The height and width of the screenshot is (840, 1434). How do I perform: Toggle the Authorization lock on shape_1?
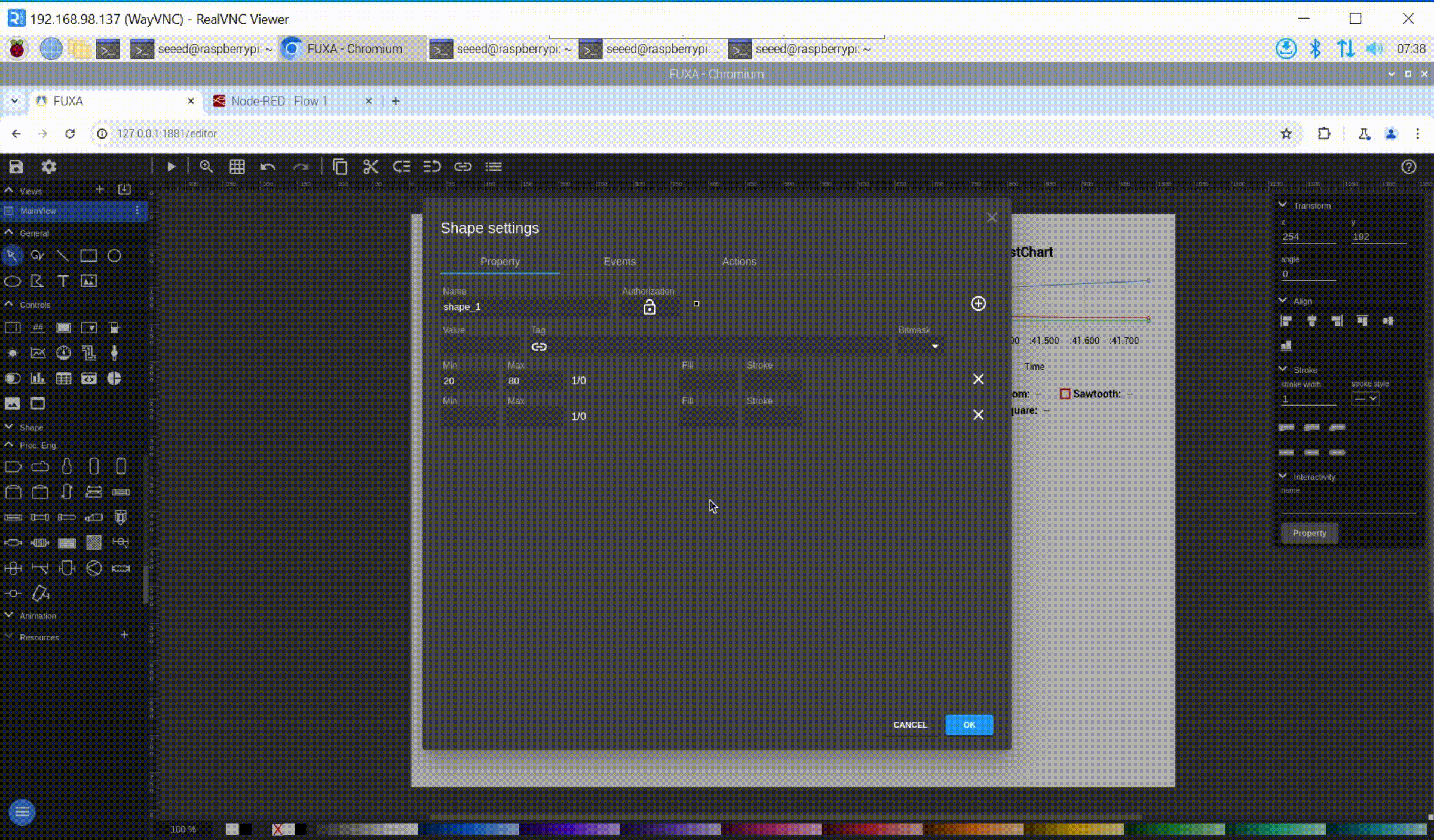[x=649, y=306]
